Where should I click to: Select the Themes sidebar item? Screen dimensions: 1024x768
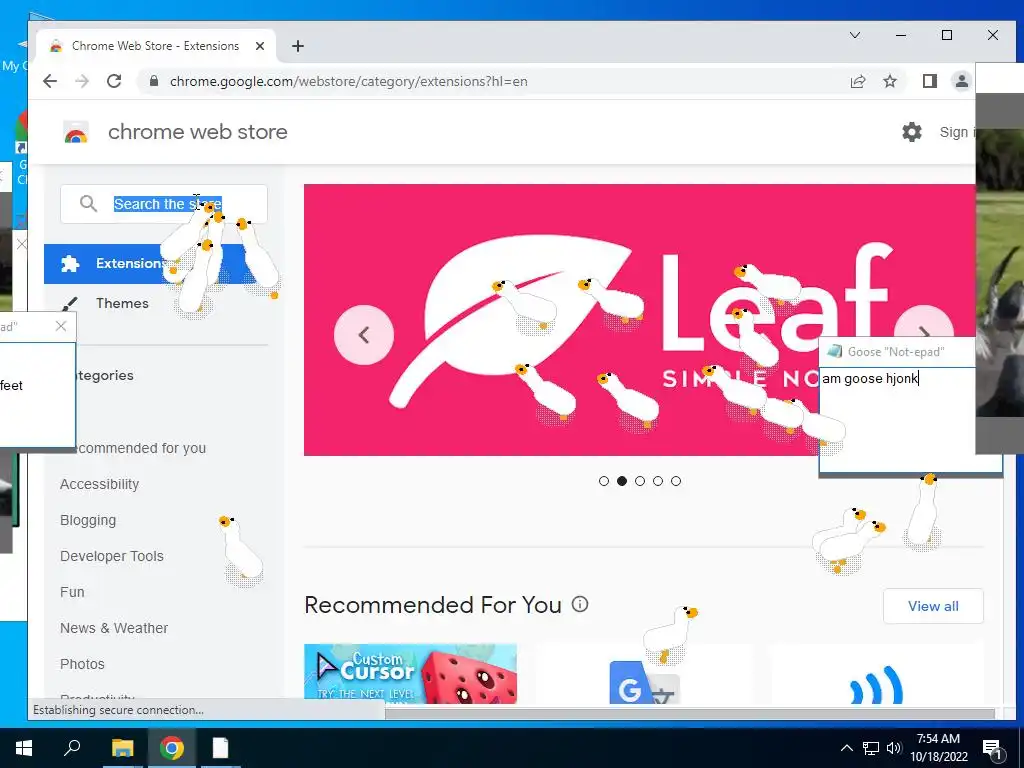(x=122, y=303)
